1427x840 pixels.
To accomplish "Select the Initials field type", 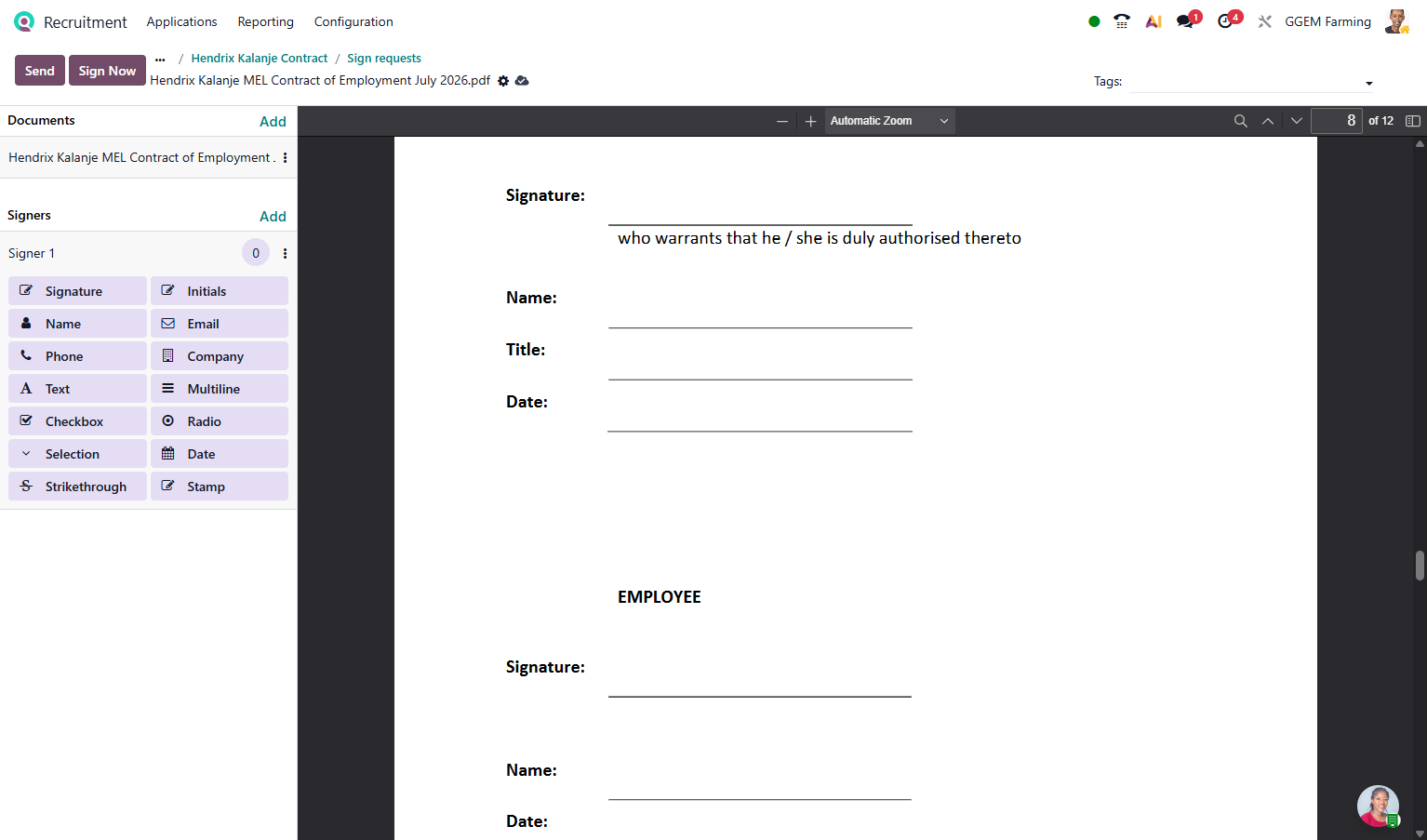I will click(x=220, y=291).
